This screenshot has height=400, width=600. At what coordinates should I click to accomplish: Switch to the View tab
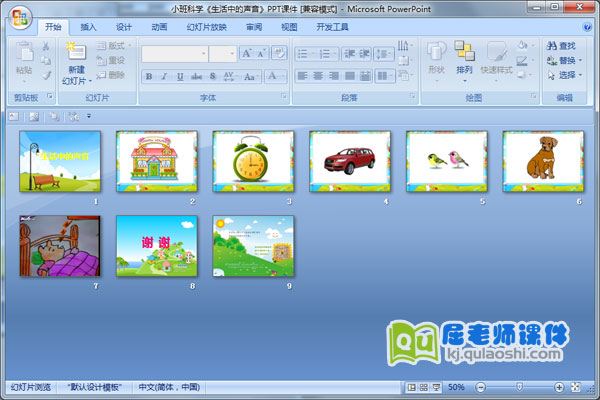click(289, 27)
